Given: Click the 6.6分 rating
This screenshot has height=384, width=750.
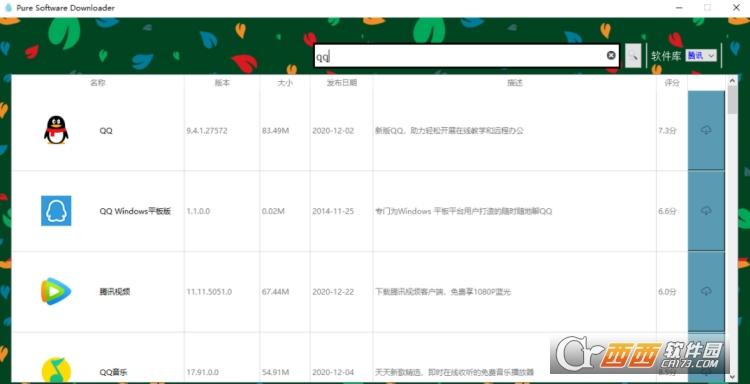Looking at the screenshot, I should click(667, 211).
